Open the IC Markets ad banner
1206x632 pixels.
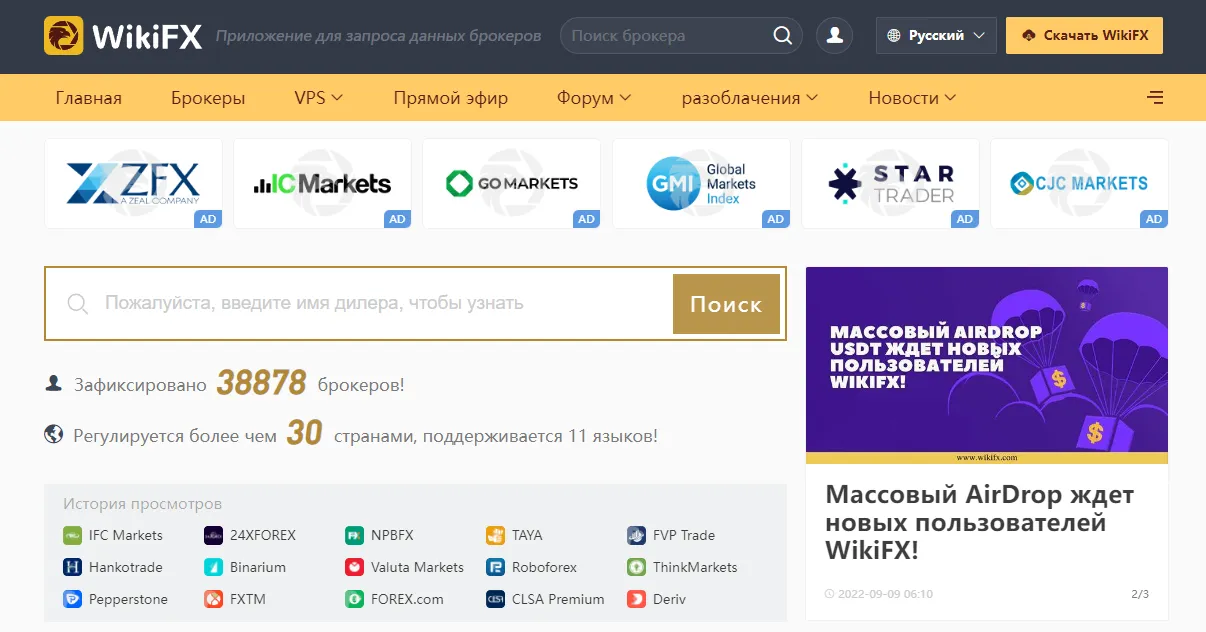pos(322,184)
